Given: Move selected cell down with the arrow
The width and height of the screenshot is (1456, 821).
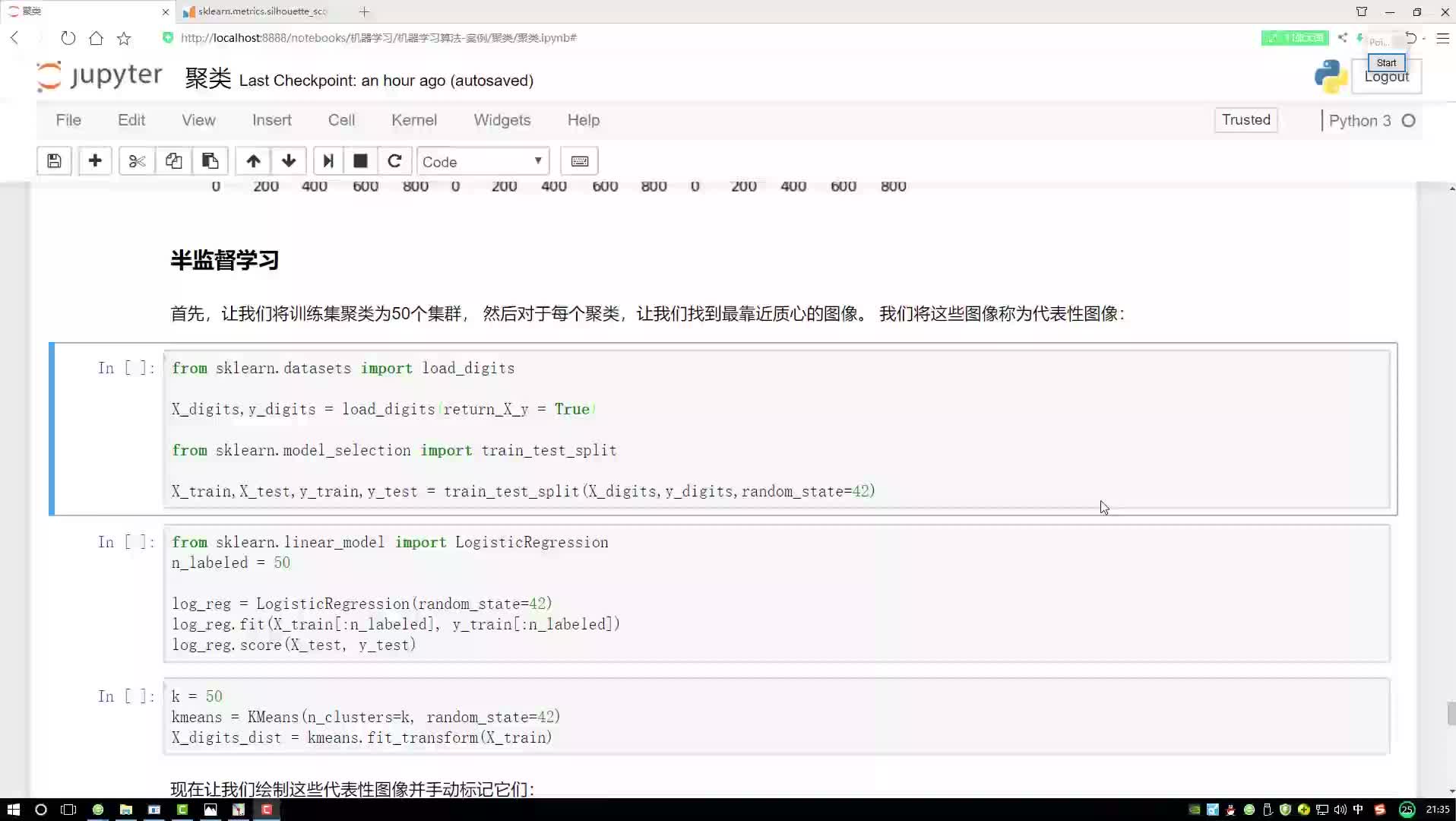Looking at the screenshot, I should click(289, 161).
